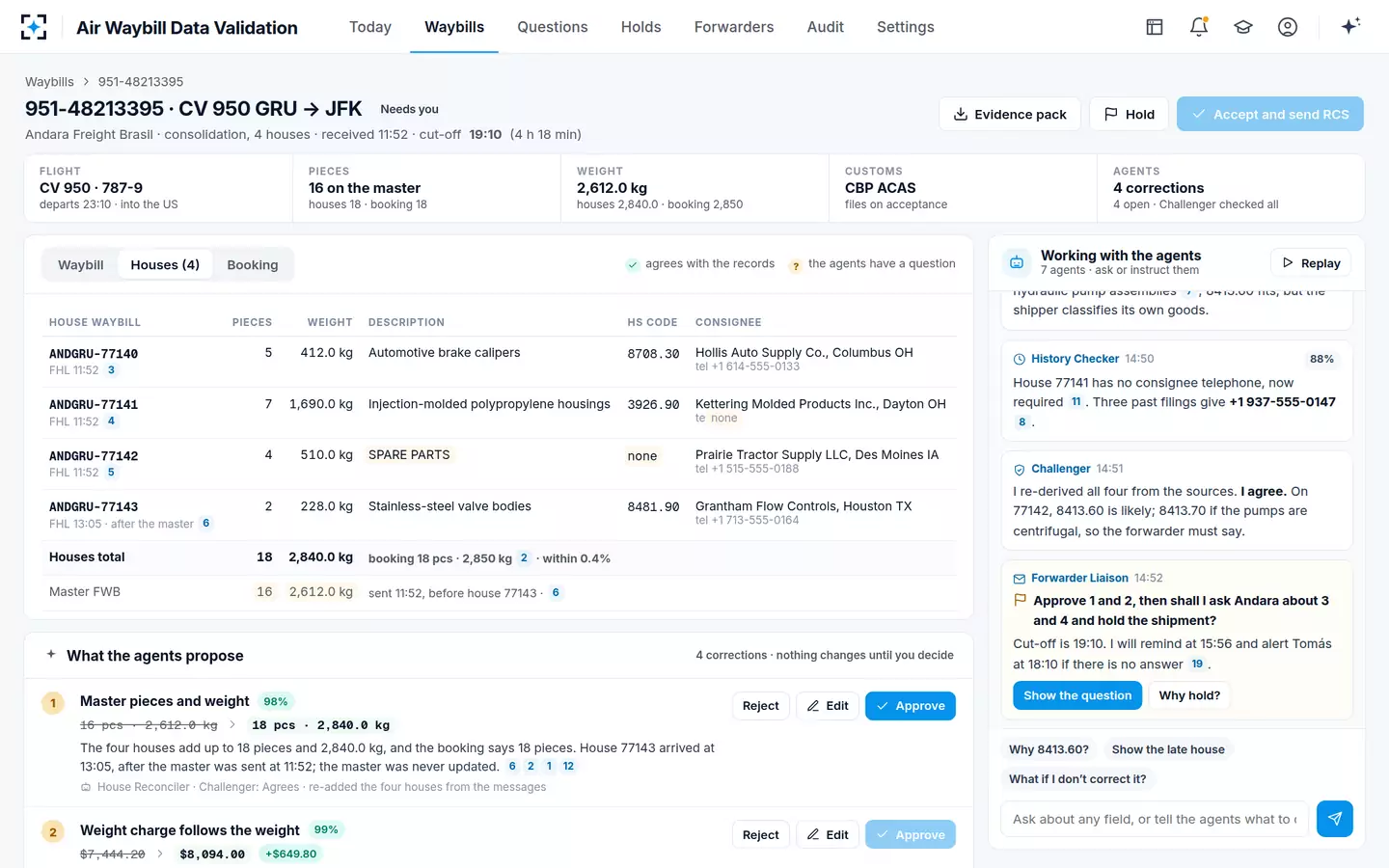This screenshot has height=868, width=1389.
Task: Click the breadcrumb chevron after Waybills
Action: tap(86, 82)
